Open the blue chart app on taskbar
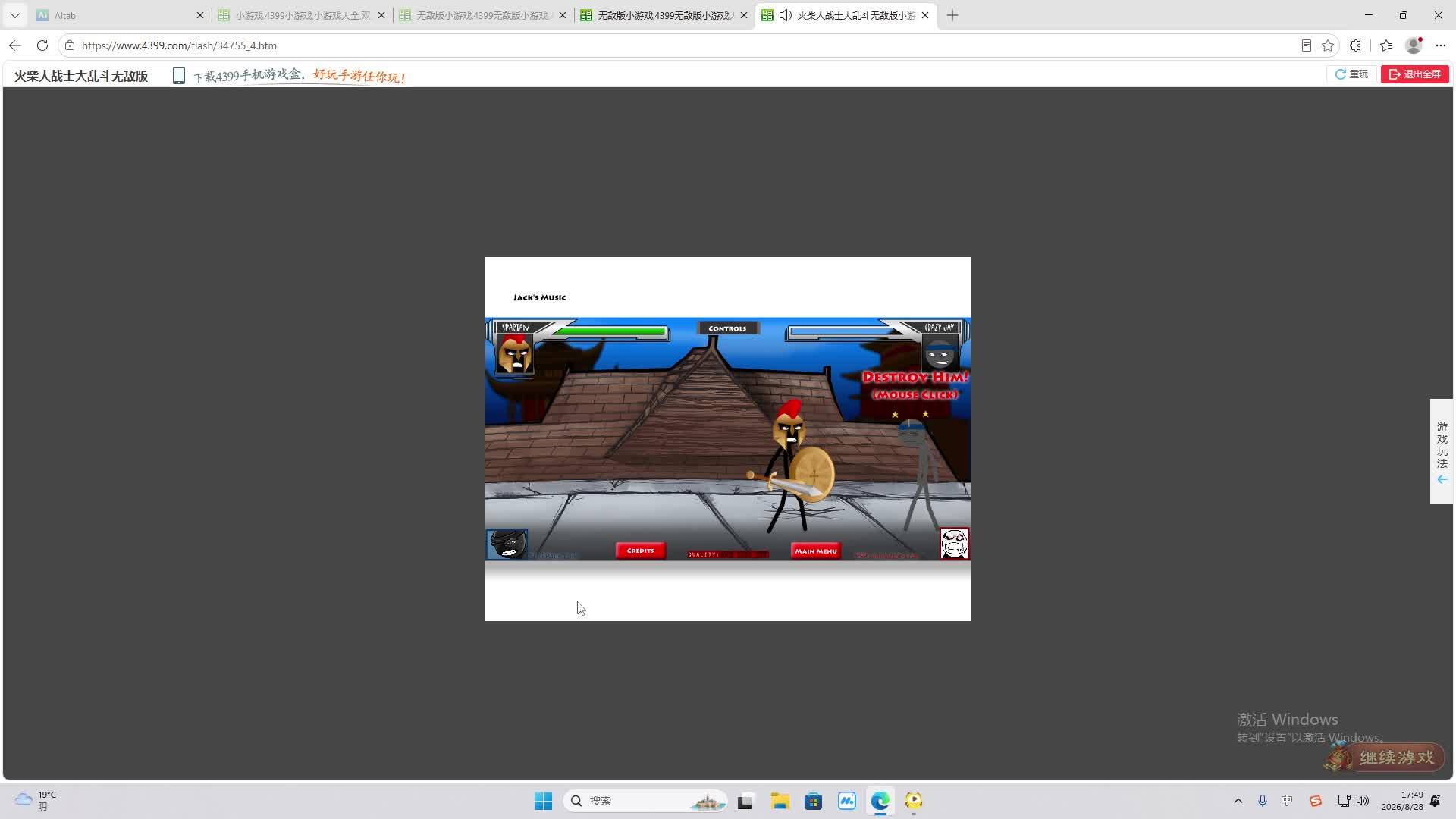1456x819 pixels. 847,801
